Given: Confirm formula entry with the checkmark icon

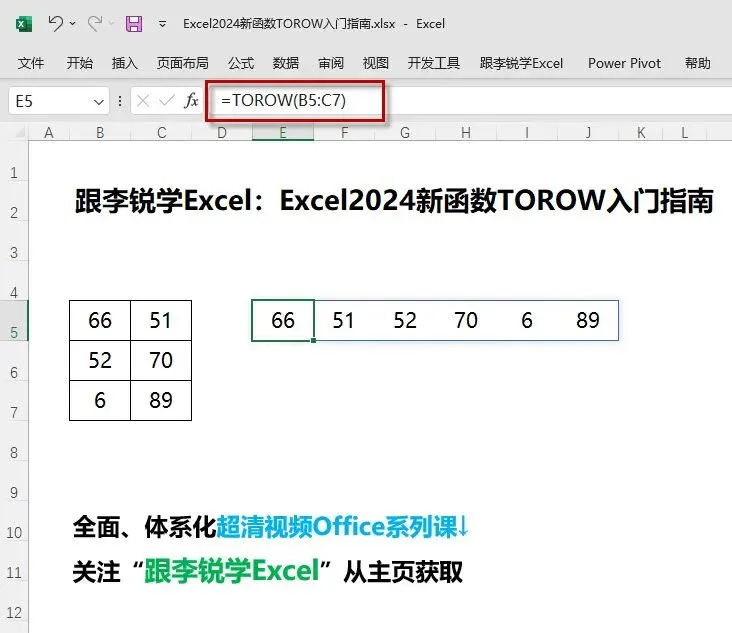Looking at the screenshot, I should [167, 100].
